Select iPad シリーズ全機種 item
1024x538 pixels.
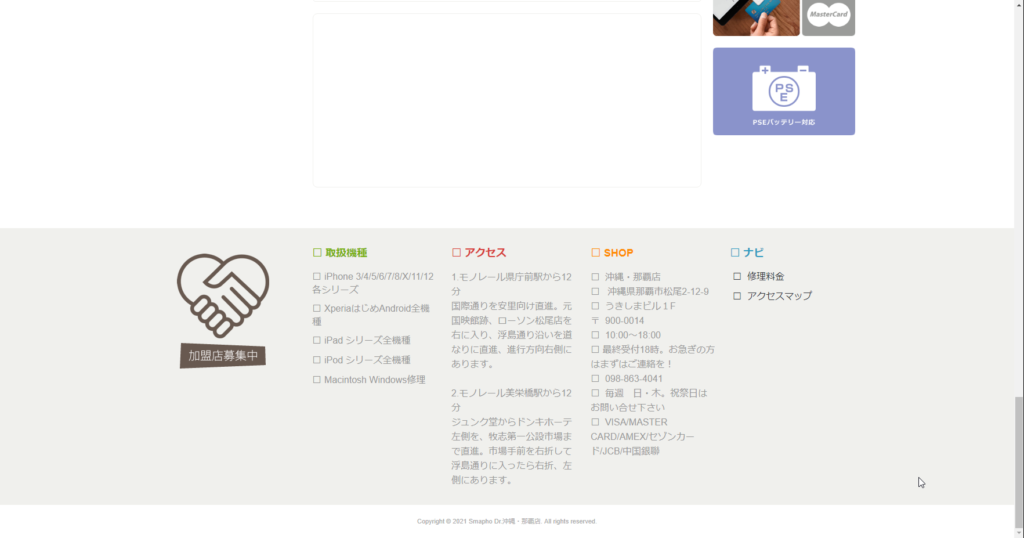(x=362, y=340)
